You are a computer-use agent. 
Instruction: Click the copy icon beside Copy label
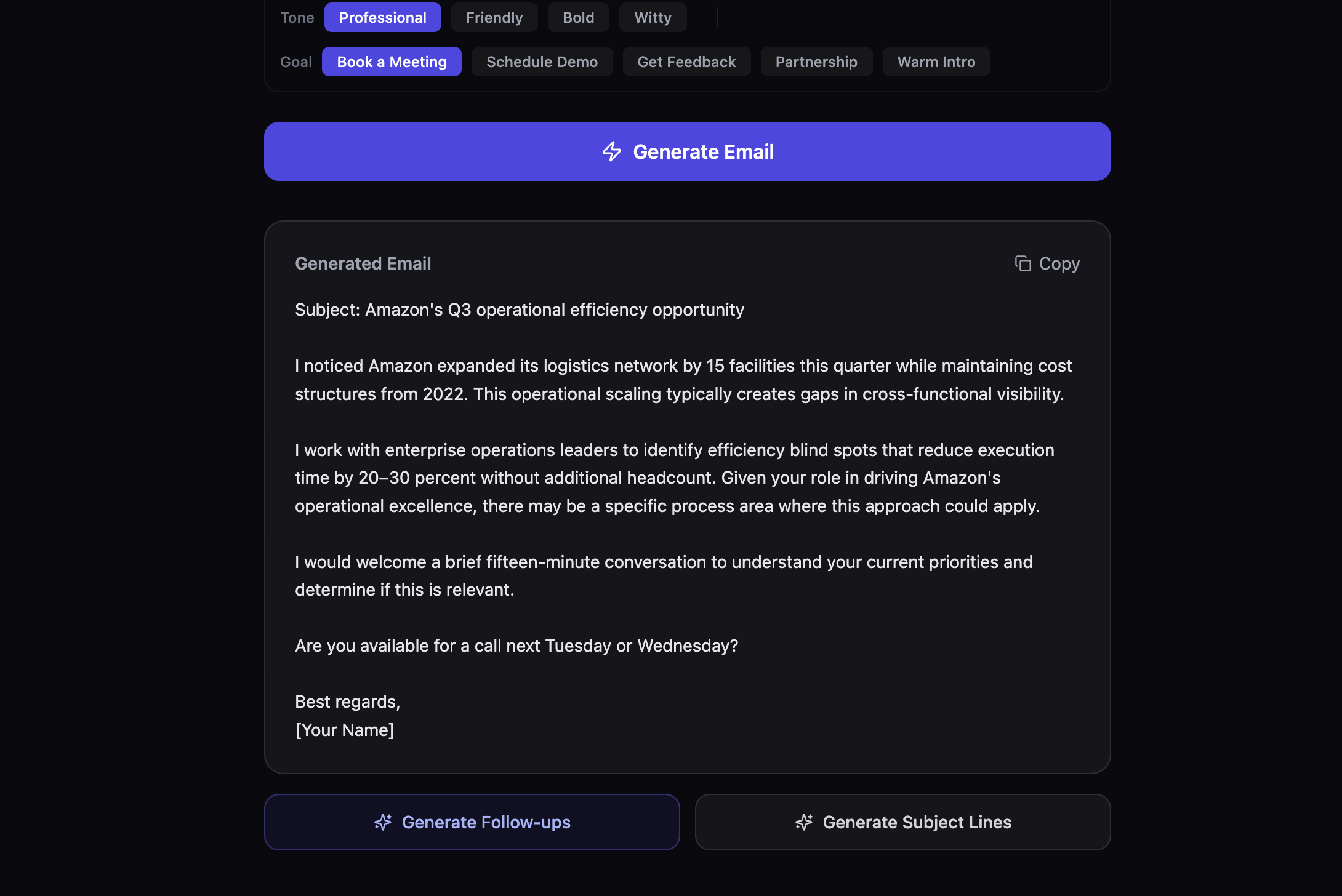point(1023,263)
